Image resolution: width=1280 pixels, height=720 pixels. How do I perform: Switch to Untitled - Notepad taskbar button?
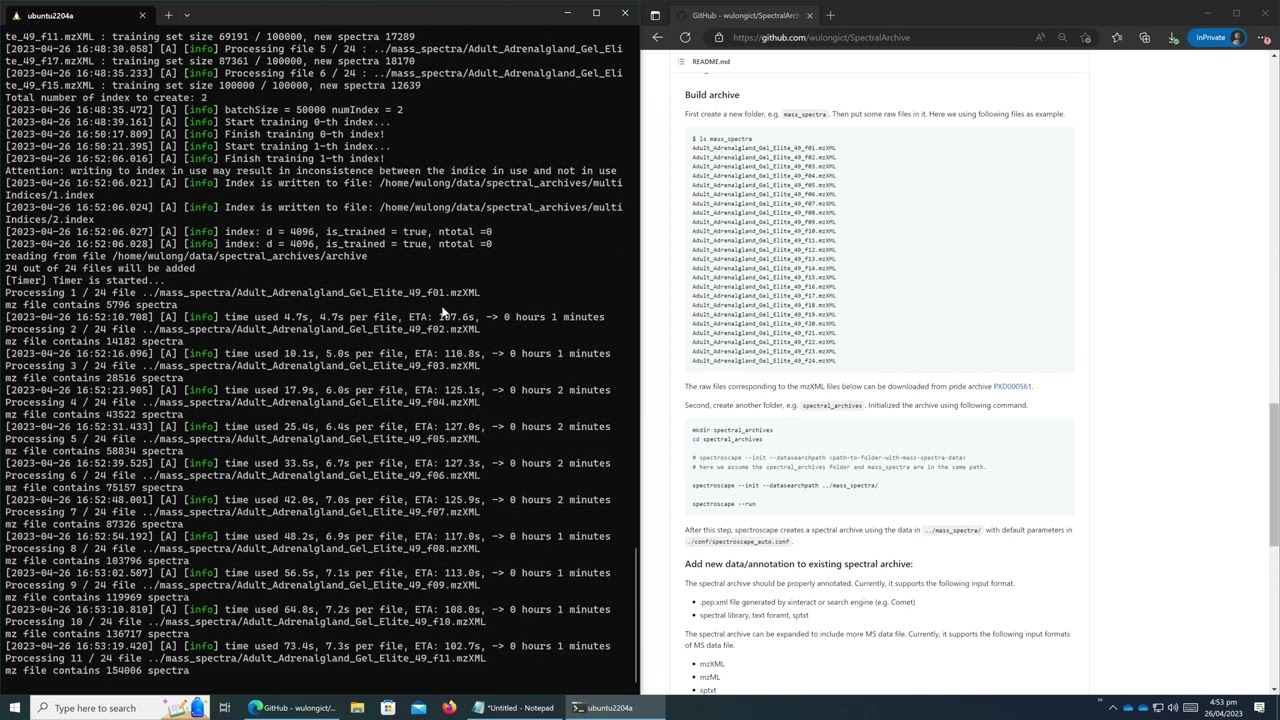coord(513,708)
